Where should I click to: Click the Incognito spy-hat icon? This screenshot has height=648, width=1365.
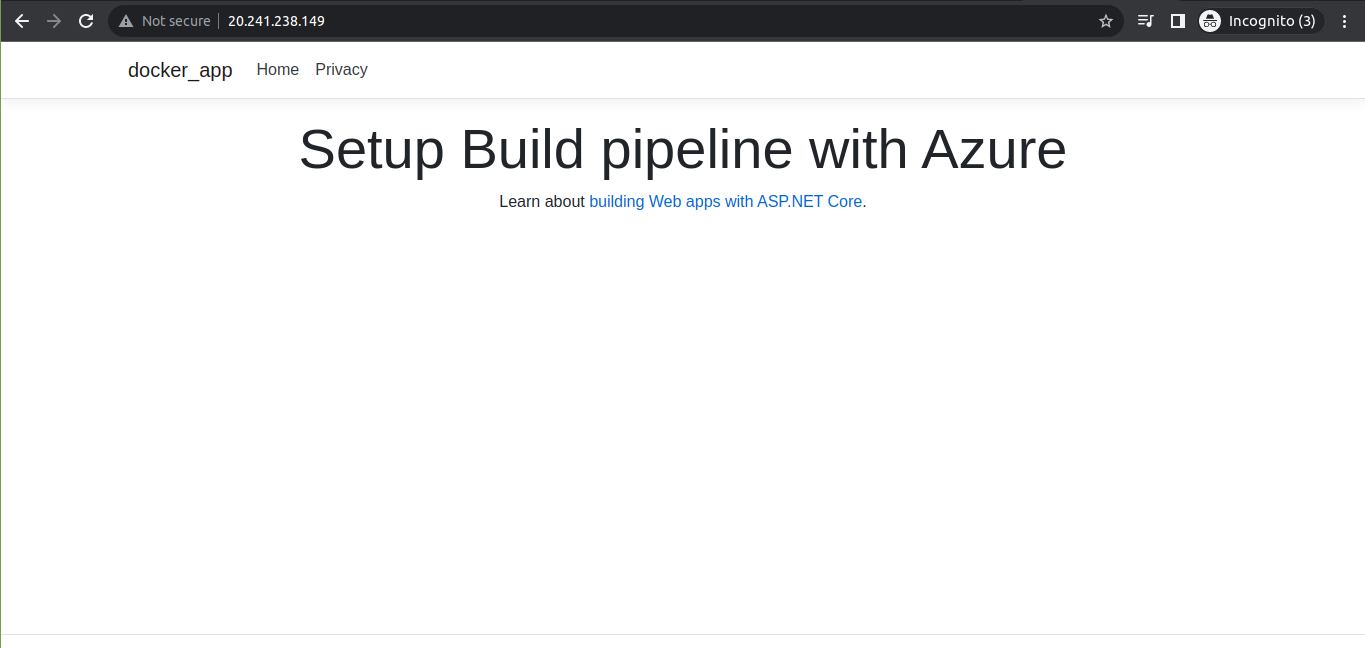pos(1210,21)
